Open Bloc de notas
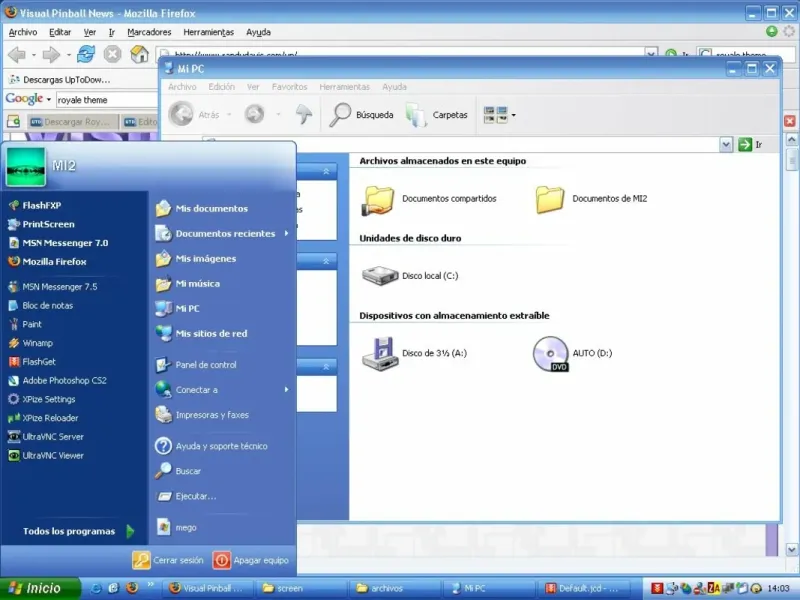This screenshot has width=800, height=600. 41,306
